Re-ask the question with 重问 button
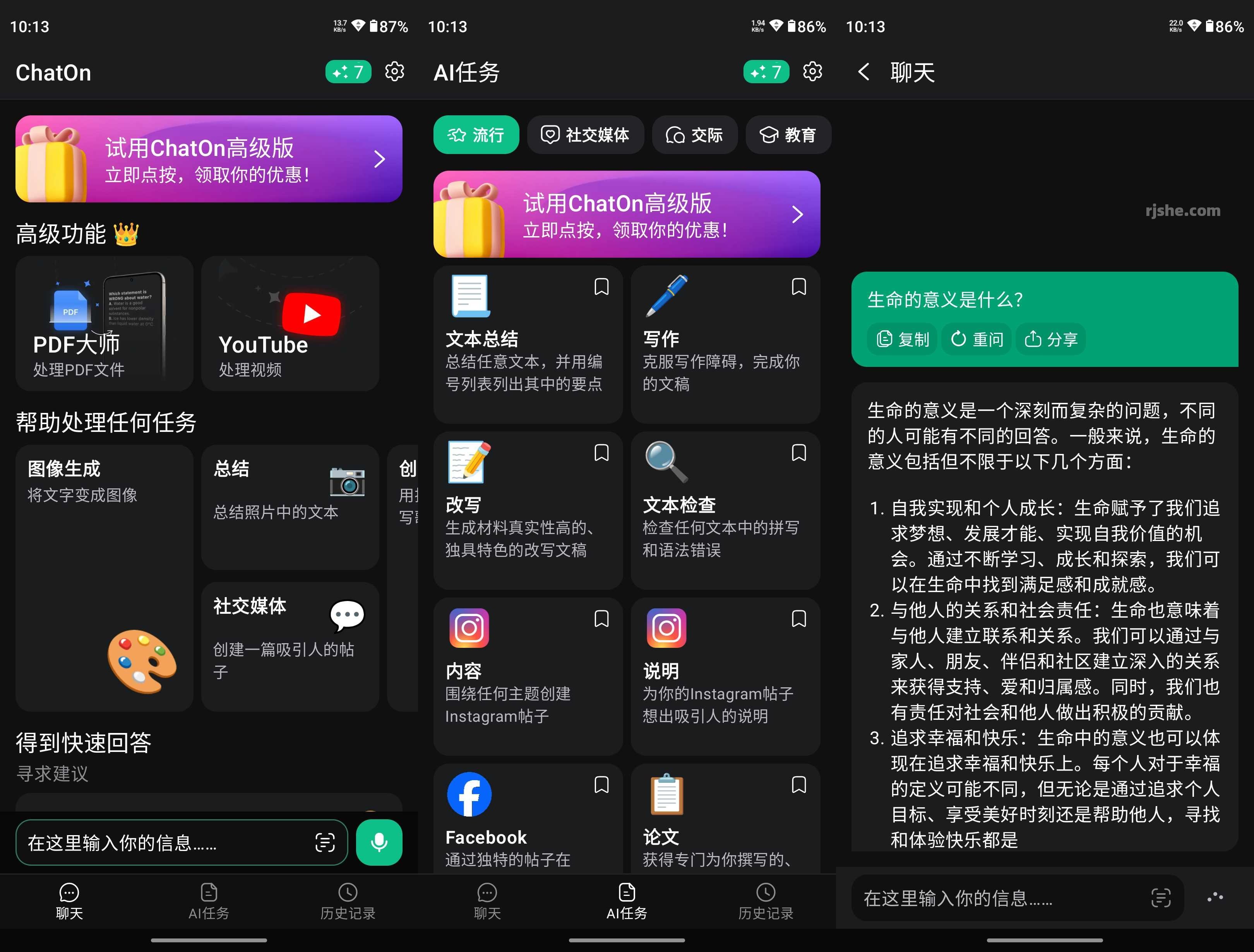Screen dimensions: 1254x952 tap(977, 339)
